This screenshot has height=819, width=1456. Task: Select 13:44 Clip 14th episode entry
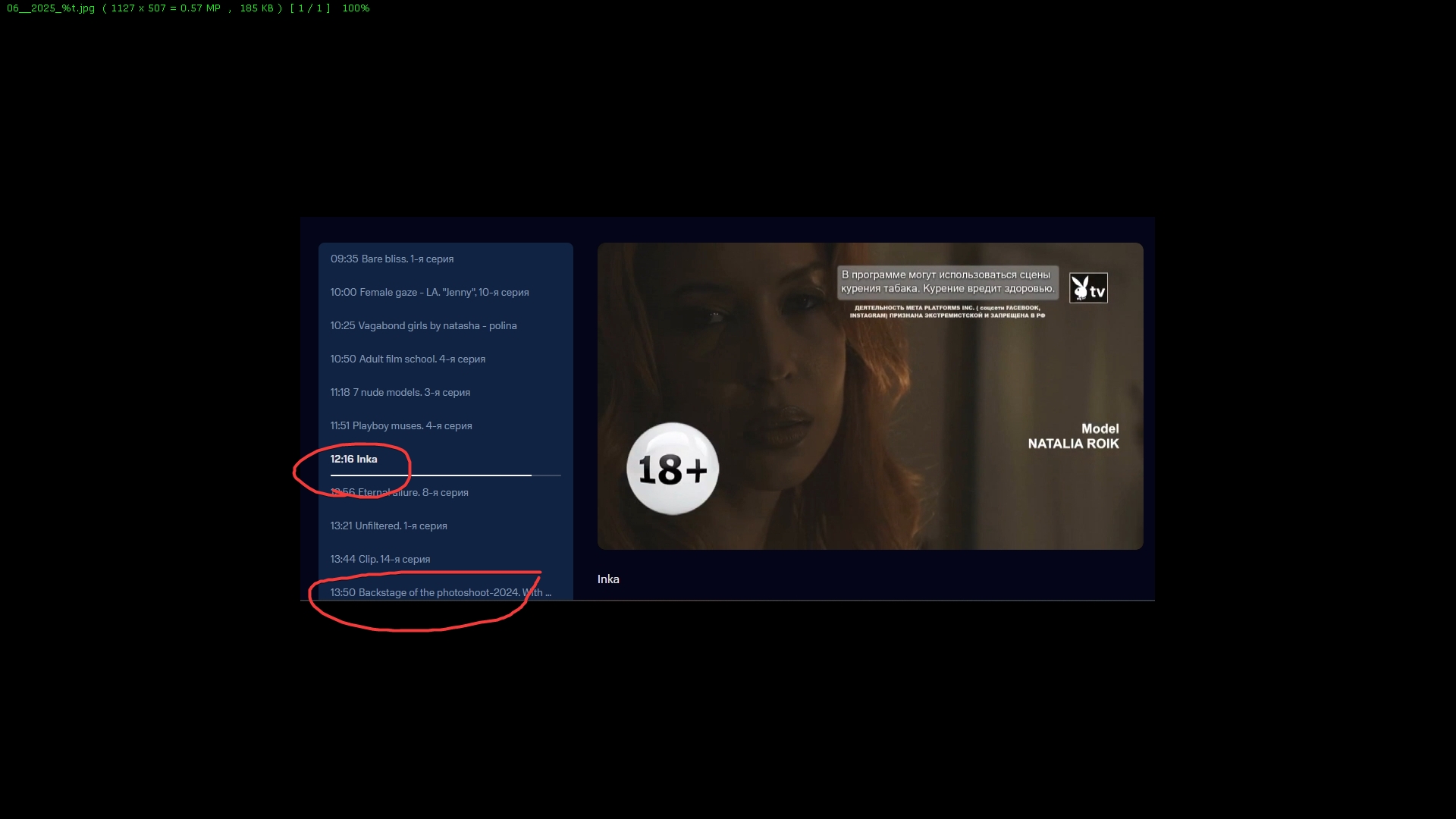pos(380,559)
